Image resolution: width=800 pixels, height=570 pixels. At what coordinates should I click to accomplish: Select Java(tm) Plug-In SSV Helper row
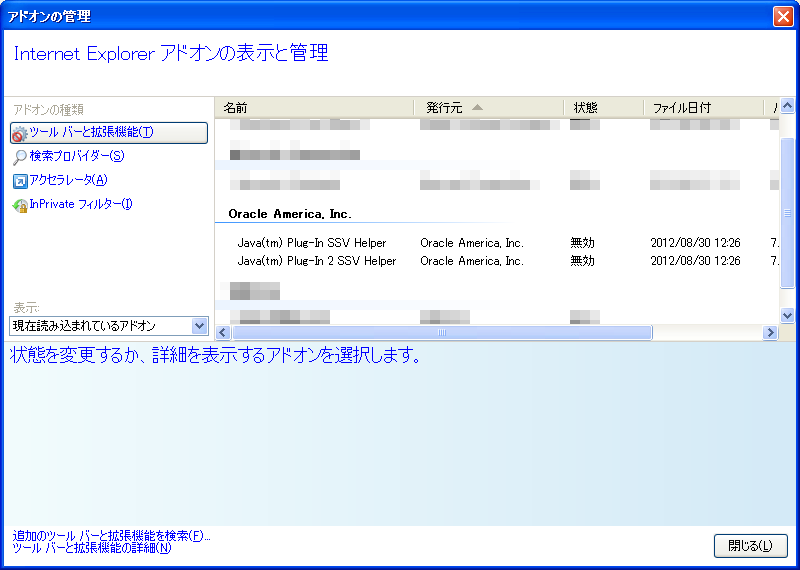tap(311, 243)
